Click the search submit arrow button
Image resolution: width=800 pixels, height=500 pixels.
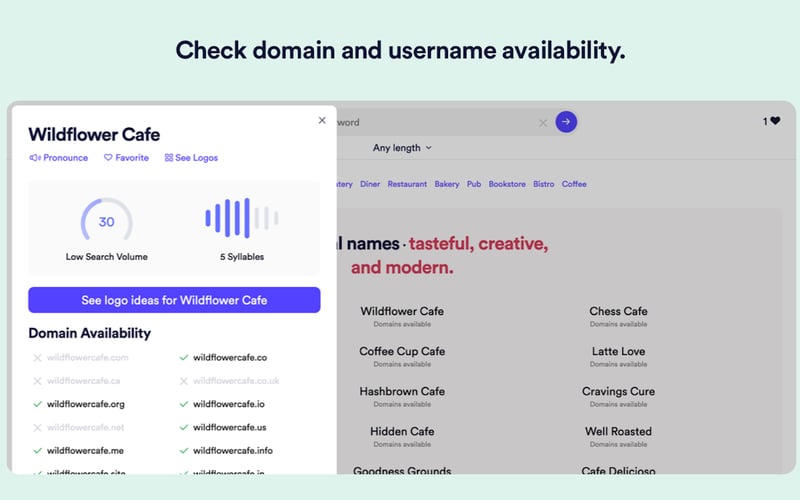tap(566, 122)
